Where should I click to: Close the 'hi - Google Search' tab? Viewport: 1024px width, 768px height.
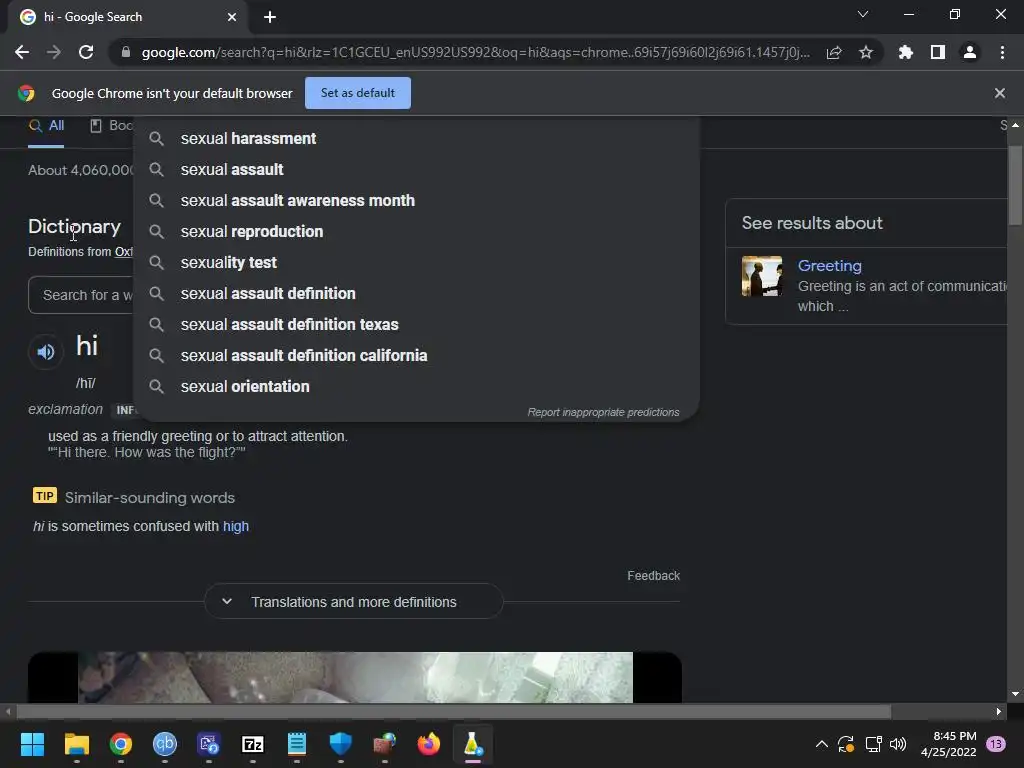click(232, 17)
